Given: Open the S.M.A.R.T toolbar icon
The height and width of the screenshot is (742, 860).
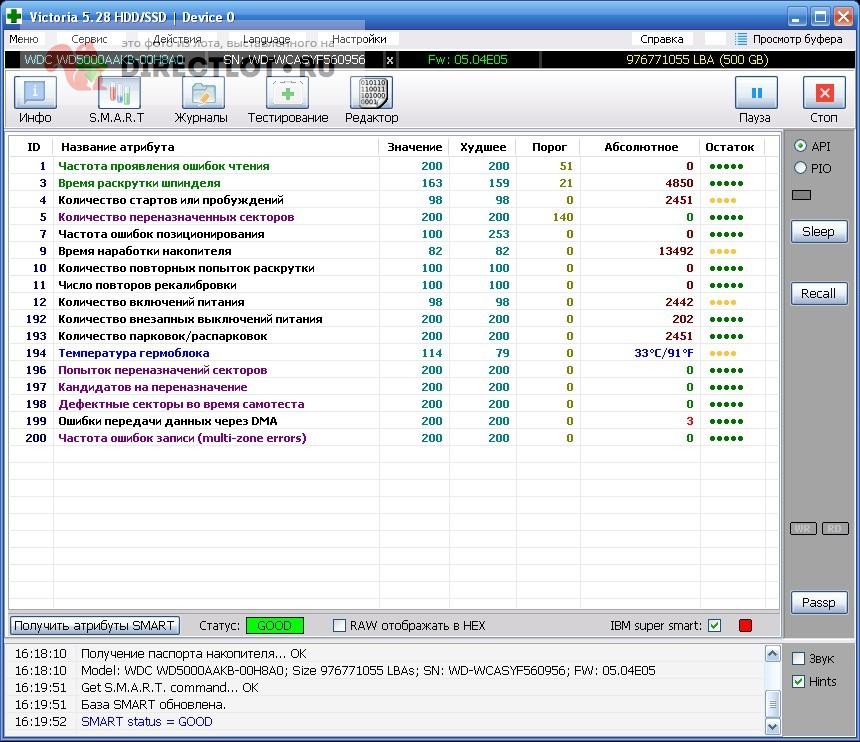Looking at the screenshot, I should click(119, 93).
